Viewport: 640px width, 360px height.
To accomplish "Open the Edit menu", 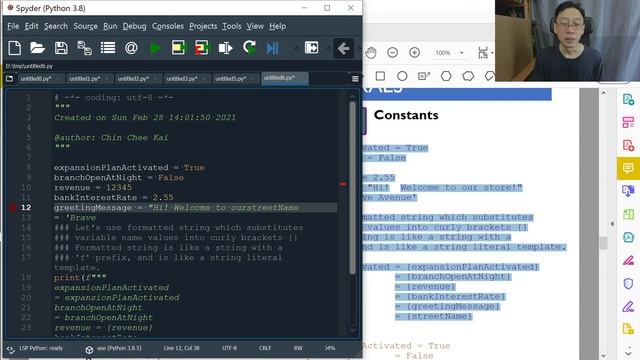I will [31, 26].
